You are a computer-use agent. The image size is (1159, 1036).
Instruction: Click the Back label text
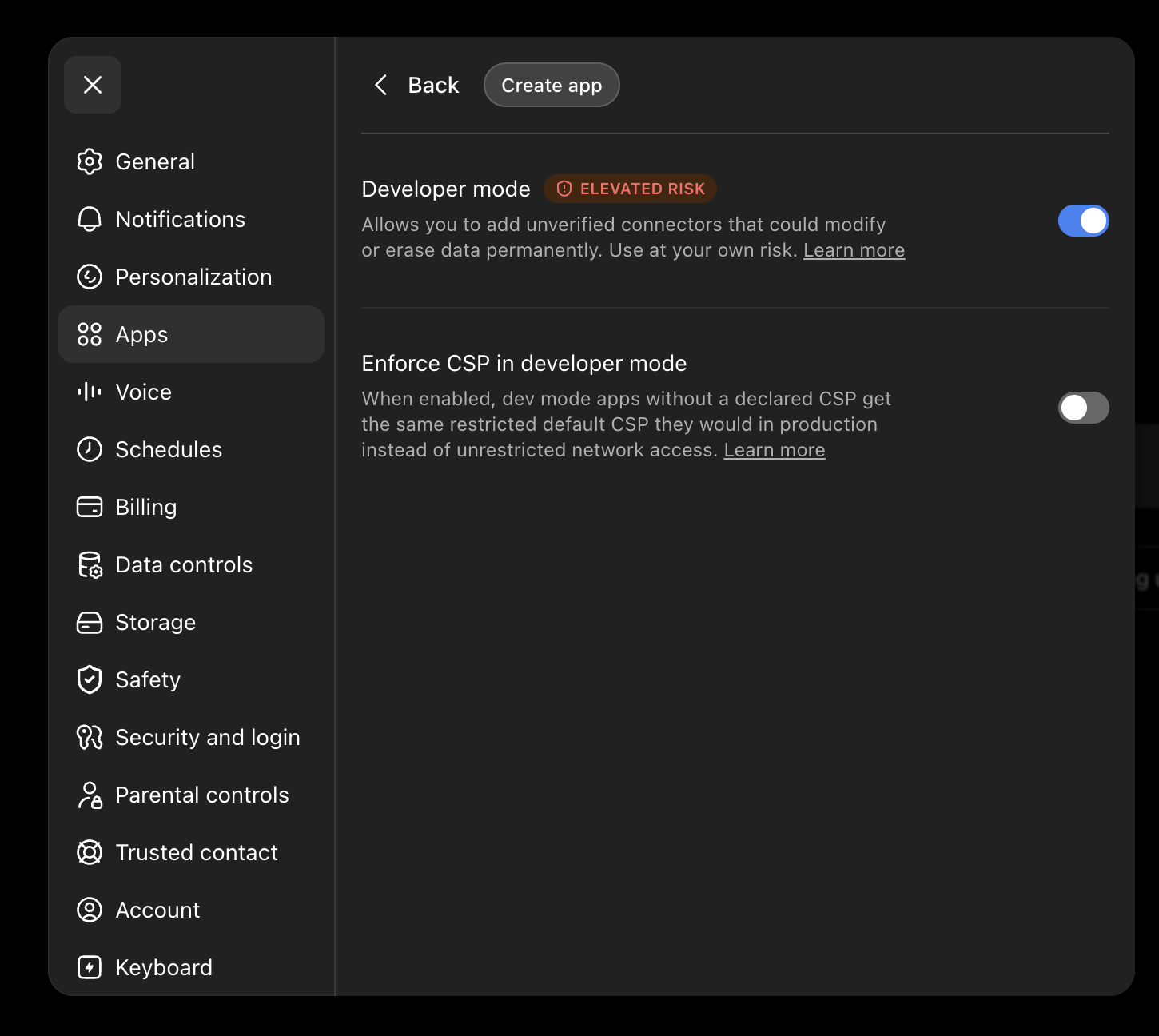click(433, 85)
